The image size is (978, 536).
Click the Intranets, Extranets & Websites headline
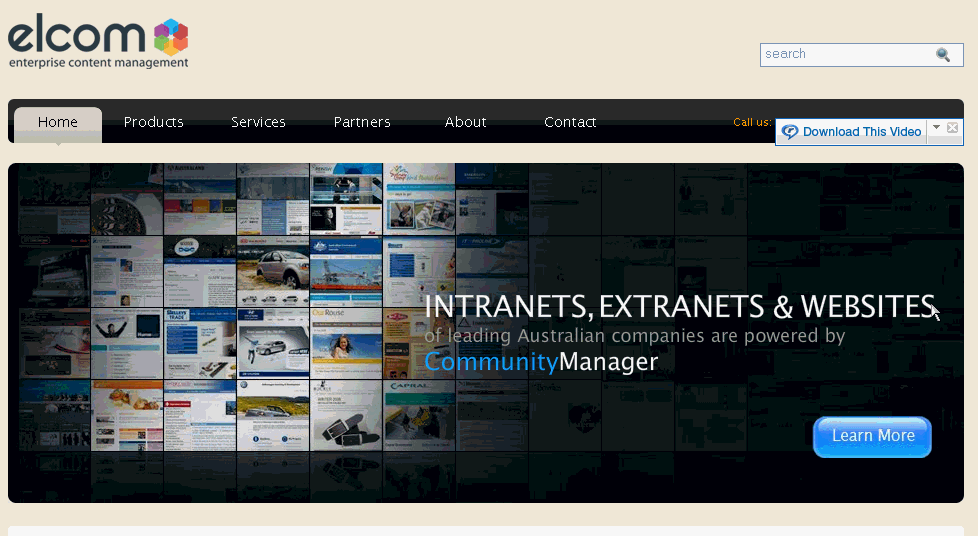click(680, 306)
